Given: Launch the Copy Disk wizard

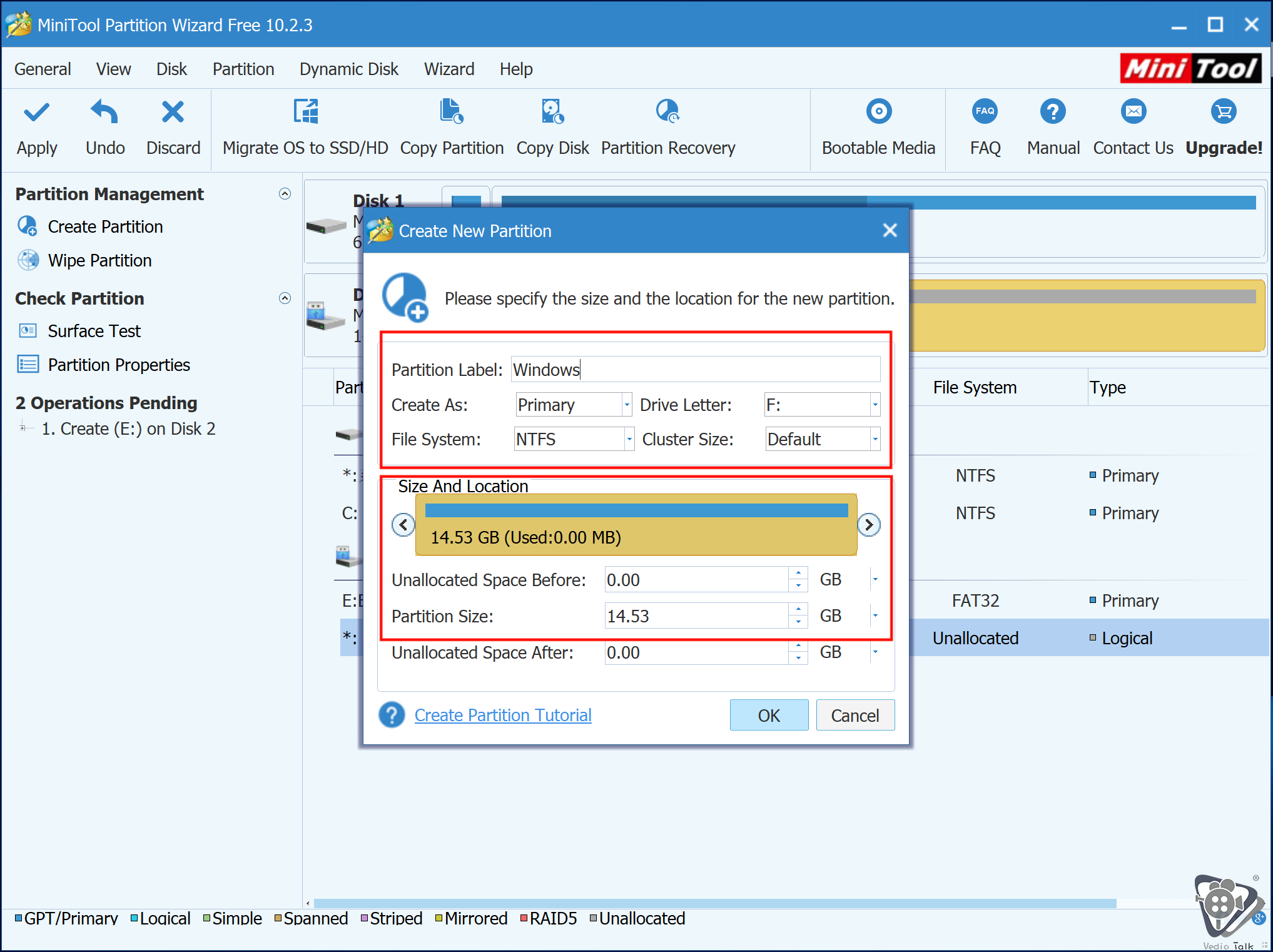Looking at the screenshot, I should (x=552, y=128).
